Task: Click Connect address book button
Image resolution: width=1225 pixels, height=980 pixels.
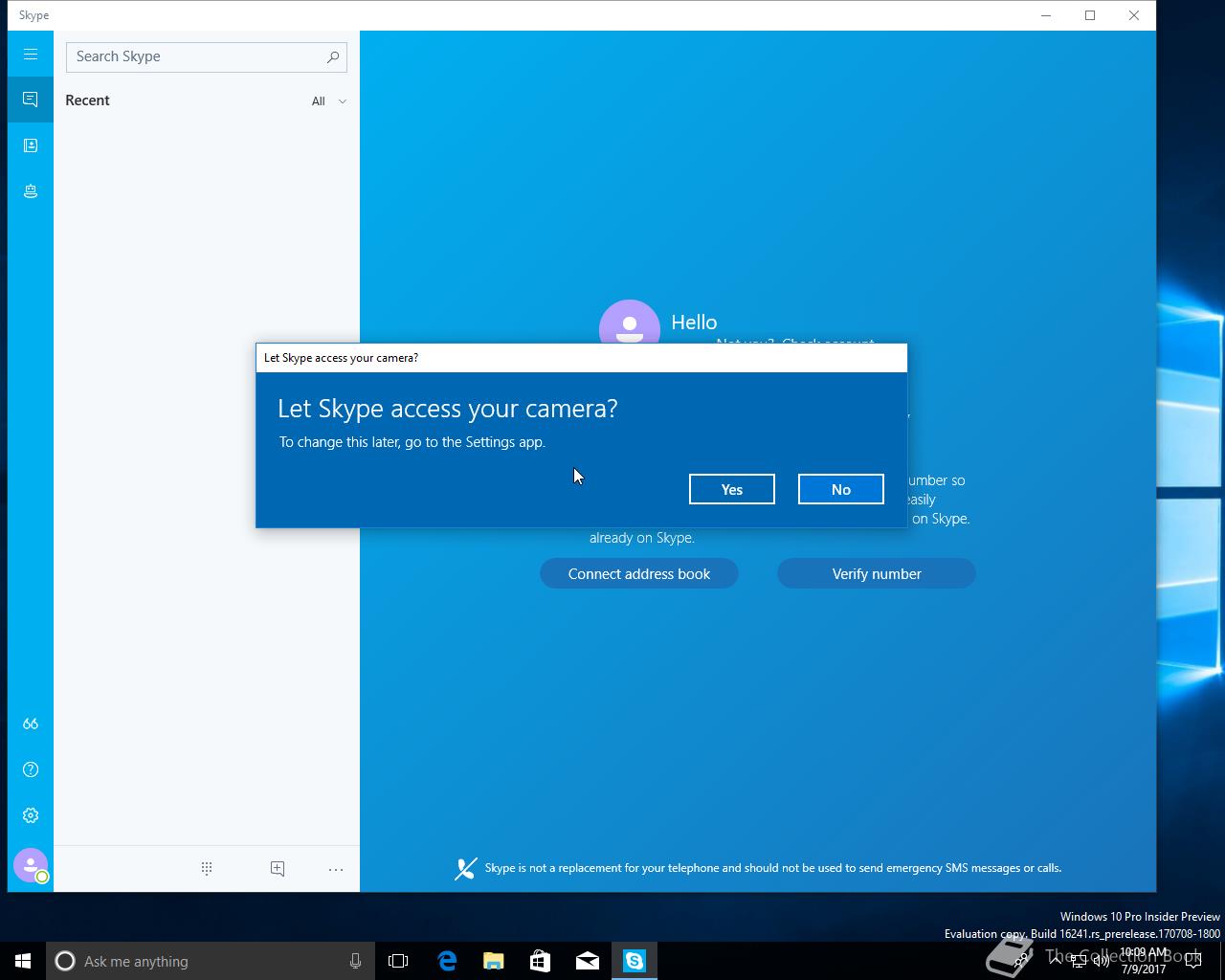Action: pos(639,573)
